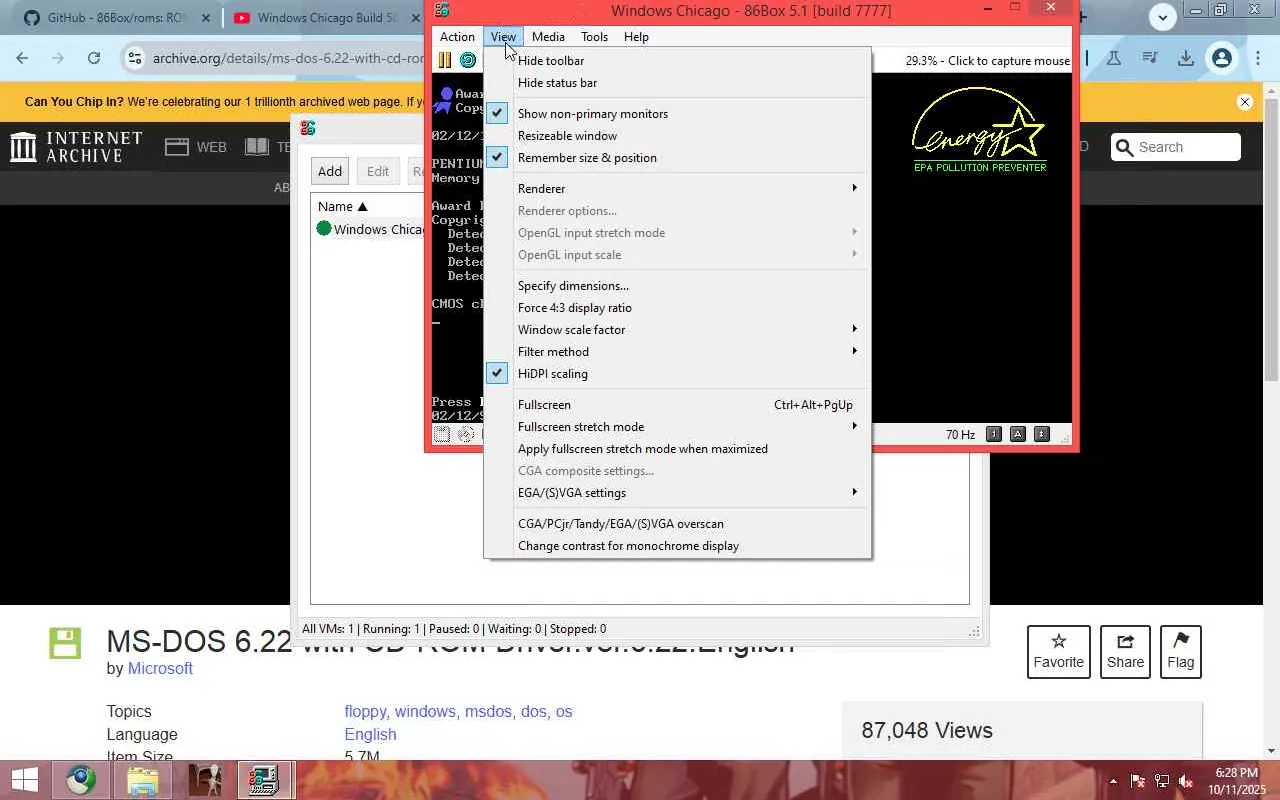Screen dimensions: 1280x800
Task: Expand the Renderer submenu
Action: pos(678,189)
